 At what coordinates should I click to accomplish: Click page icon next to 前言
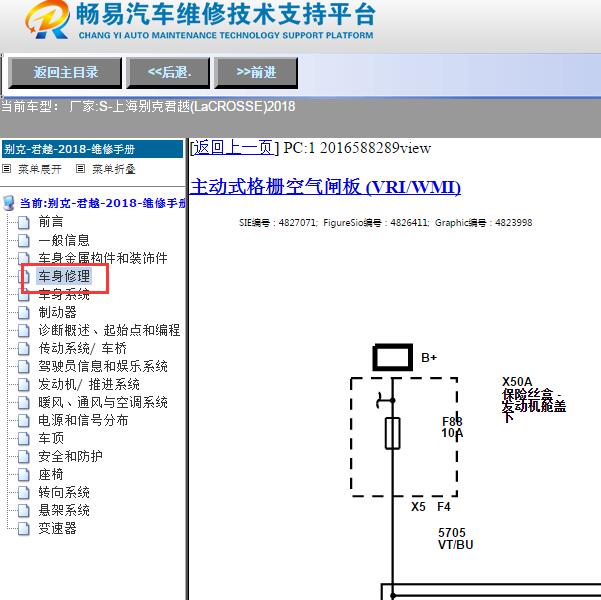coord(24,222)
